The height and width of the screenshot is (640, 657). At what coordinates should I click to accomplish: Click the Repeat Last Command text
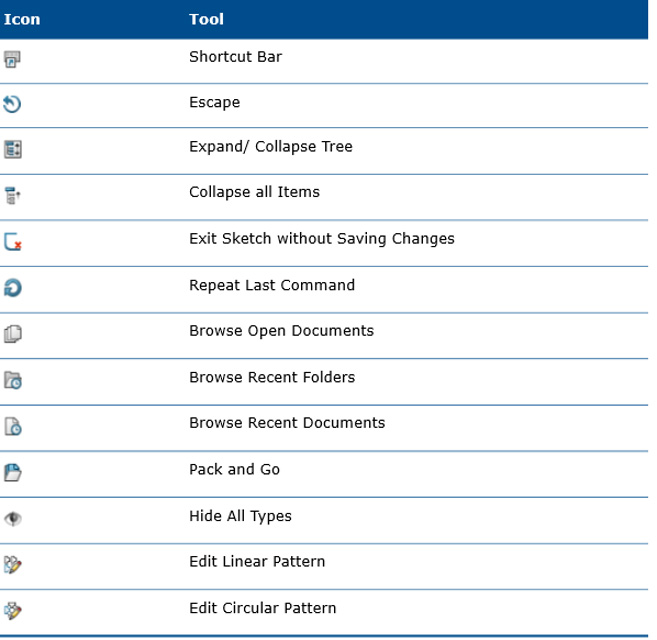click(272, 285)
